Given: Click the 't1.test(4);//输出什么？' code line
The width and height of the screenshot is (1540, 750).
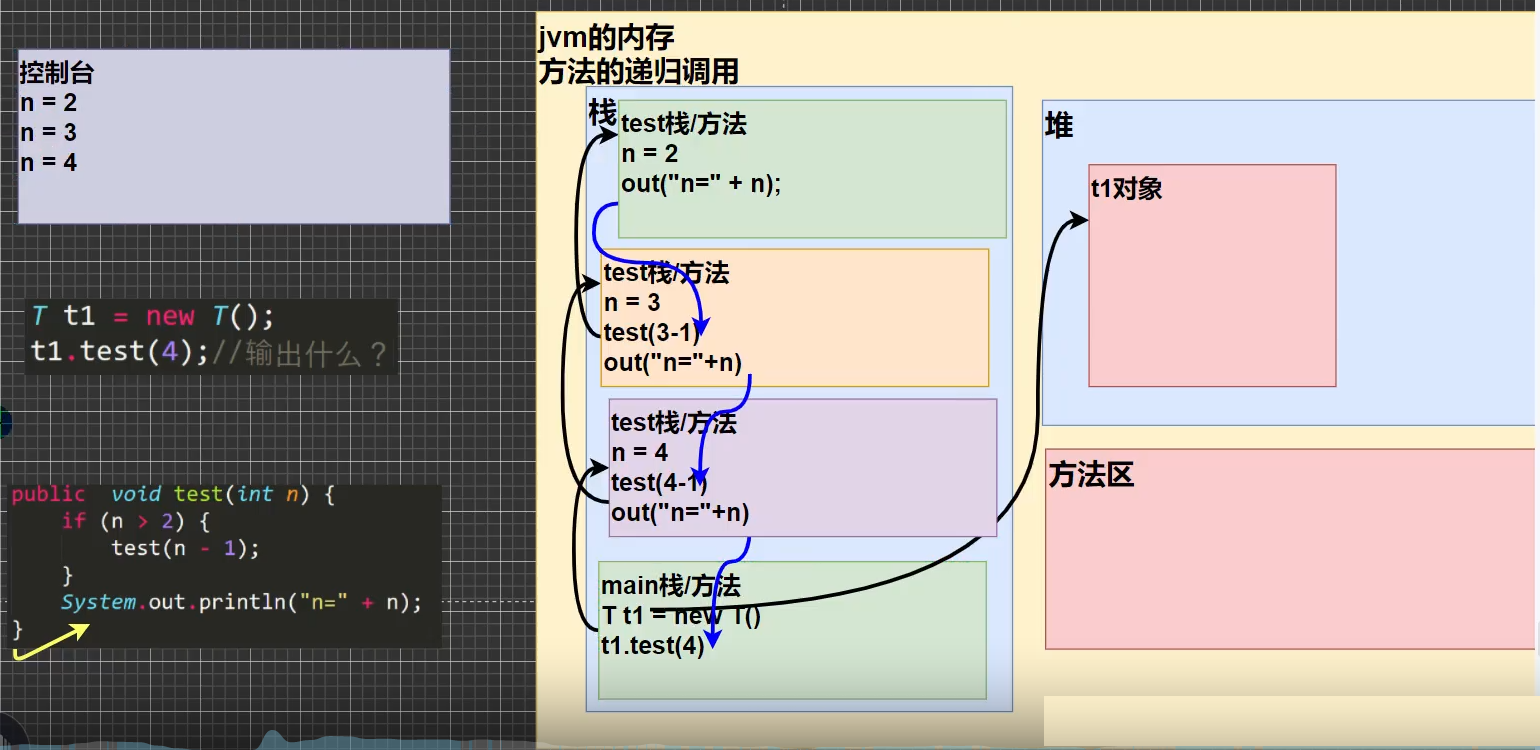Looking at the screenshot, I should pyautogui.click(x=209, y=353).
